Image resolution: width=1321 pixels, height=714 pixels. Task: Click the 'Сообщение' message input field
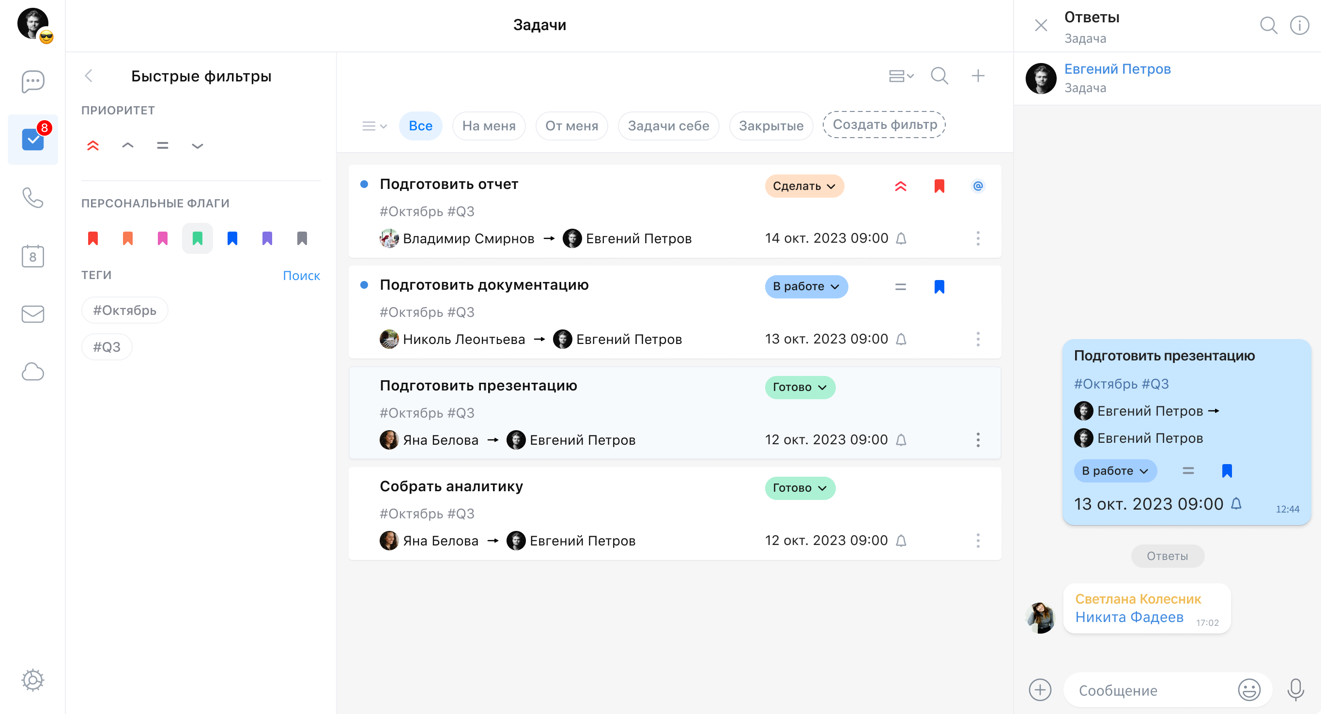1149,690
